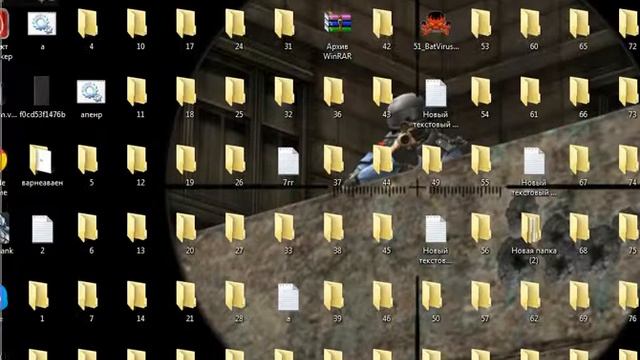This screenshot has width=640, height=360.
Task: Open folder 44
Action: pyautogui.click(x=383, y=160)
